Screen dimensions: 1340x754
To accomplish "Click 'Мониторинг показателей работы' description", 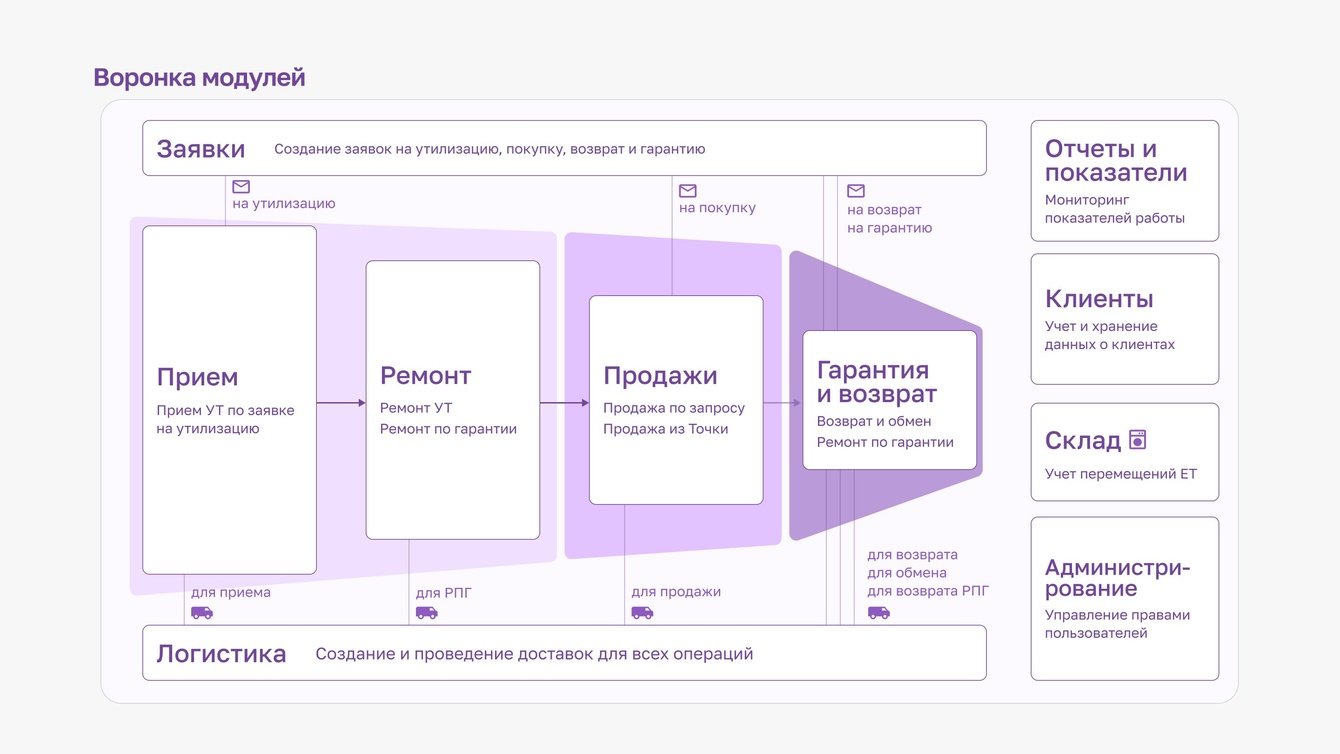I will coord(1114,209).
